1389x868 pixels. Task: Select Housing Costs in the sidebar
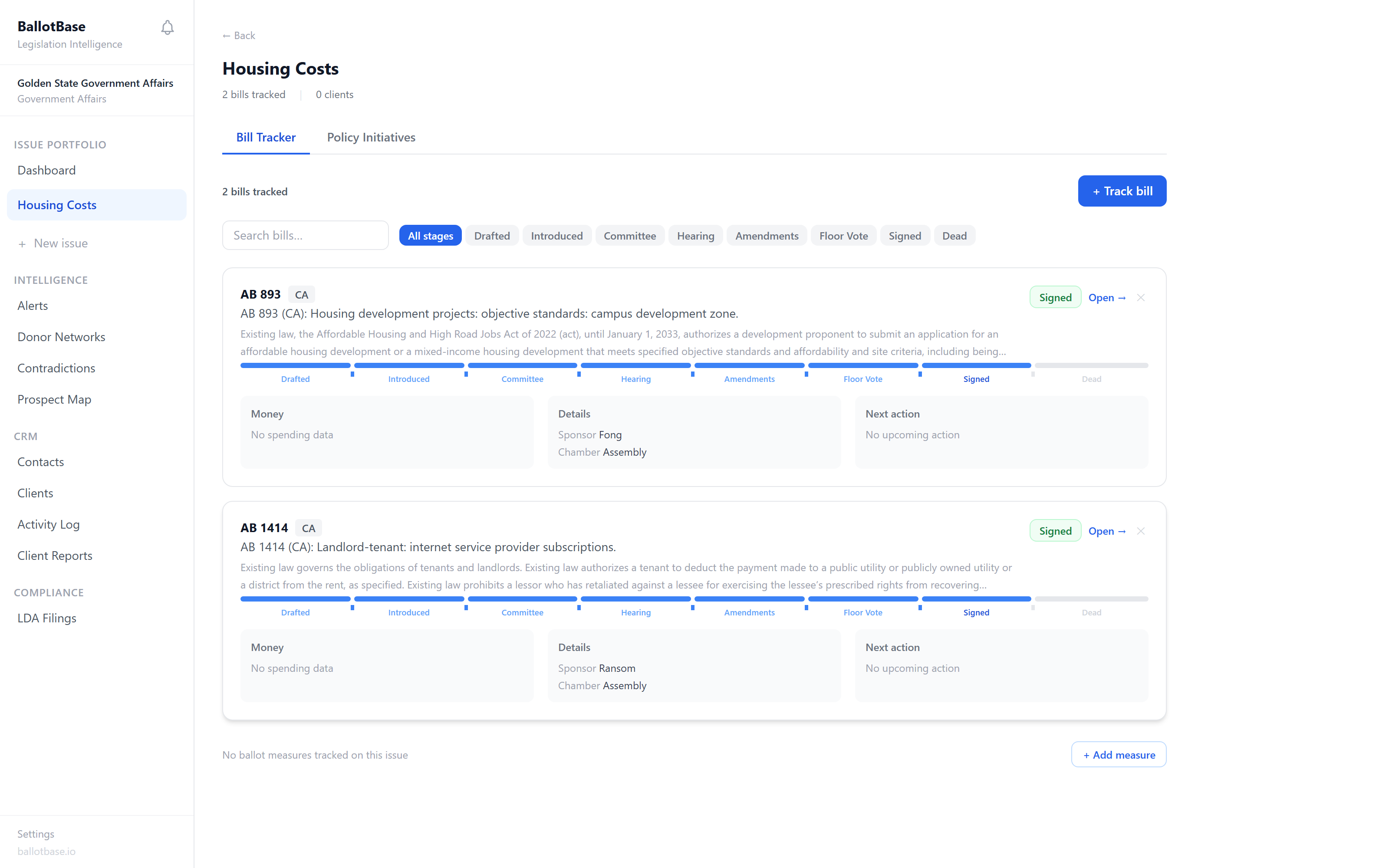point(96,205)
